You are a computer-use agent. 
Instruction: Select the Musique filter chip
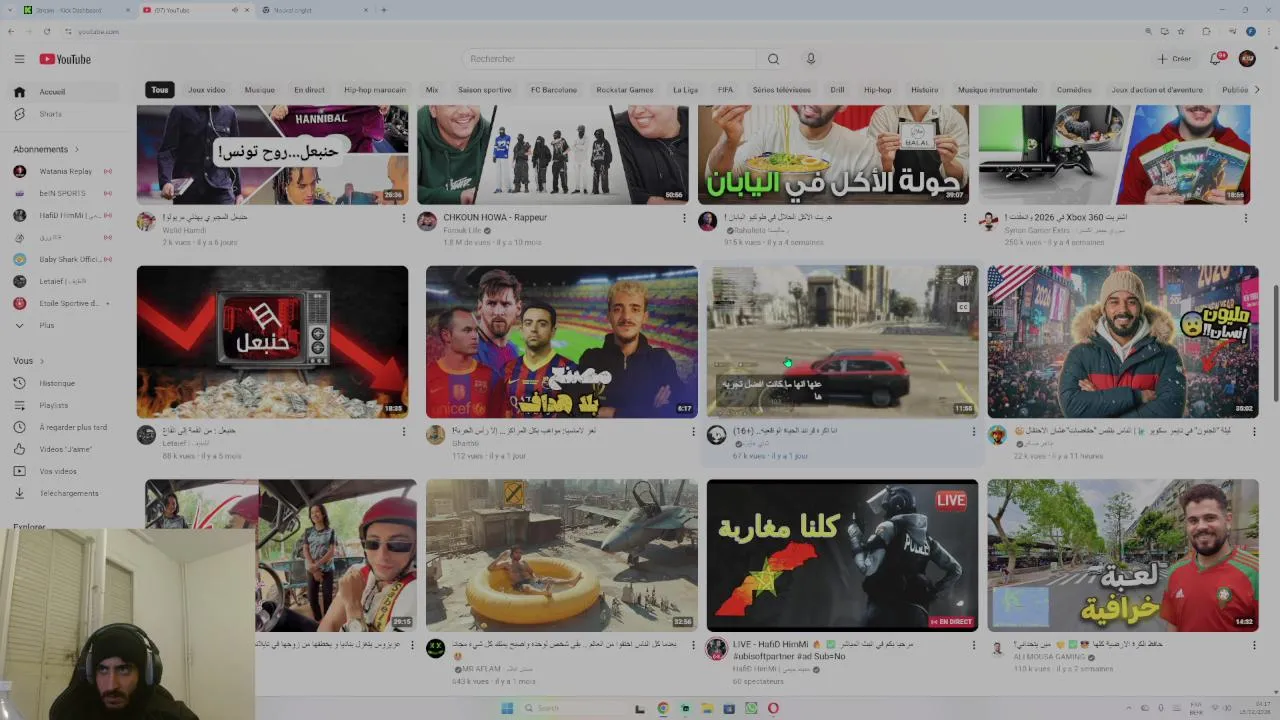260,90
